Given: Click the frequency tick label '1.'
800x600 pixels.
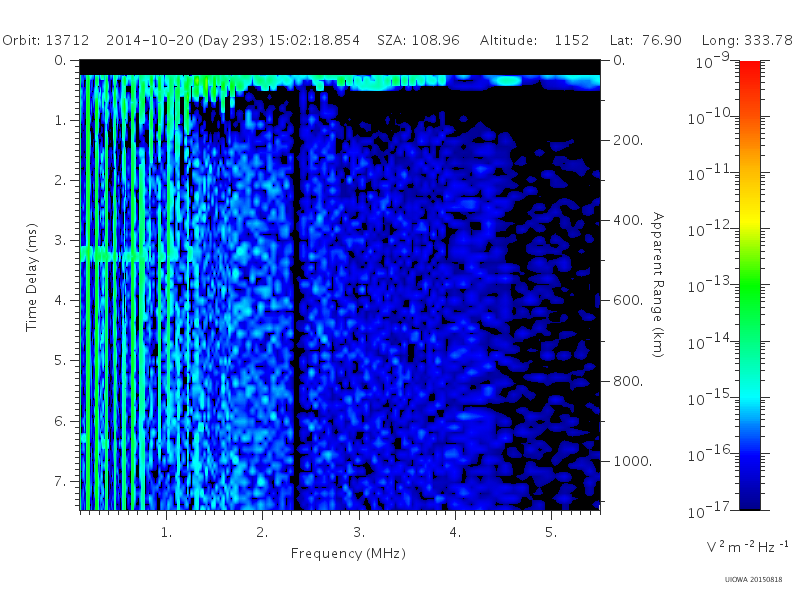Looking at the screenshot, I should (x=166, y=533).
